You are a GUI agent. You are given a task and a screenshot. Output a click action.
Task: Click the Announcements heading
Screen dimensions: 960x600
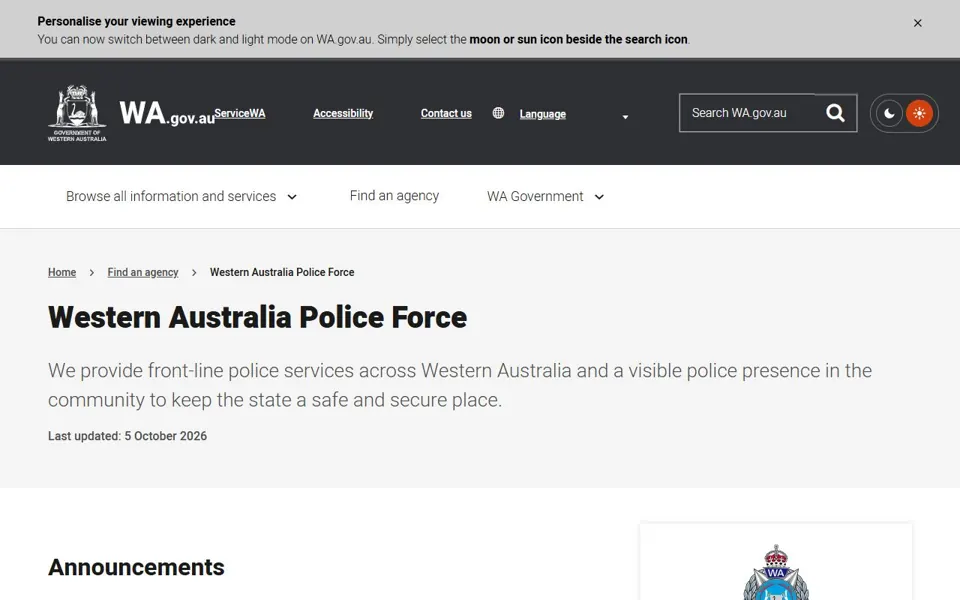click(136, 568)
